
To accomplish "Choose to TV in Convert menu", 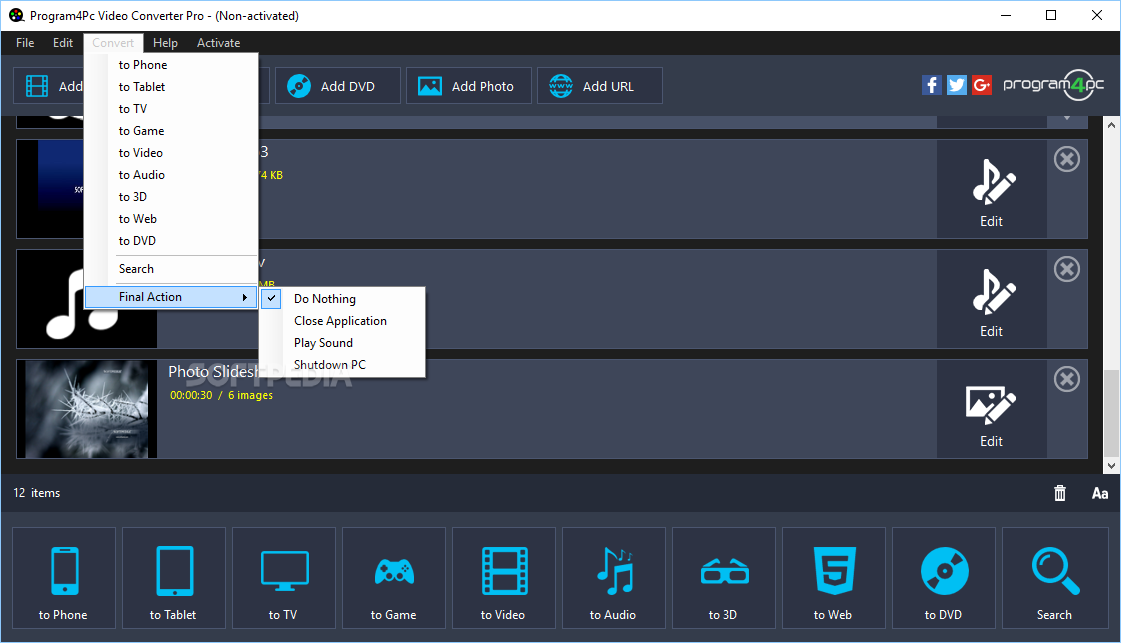I will pos(171,109).
